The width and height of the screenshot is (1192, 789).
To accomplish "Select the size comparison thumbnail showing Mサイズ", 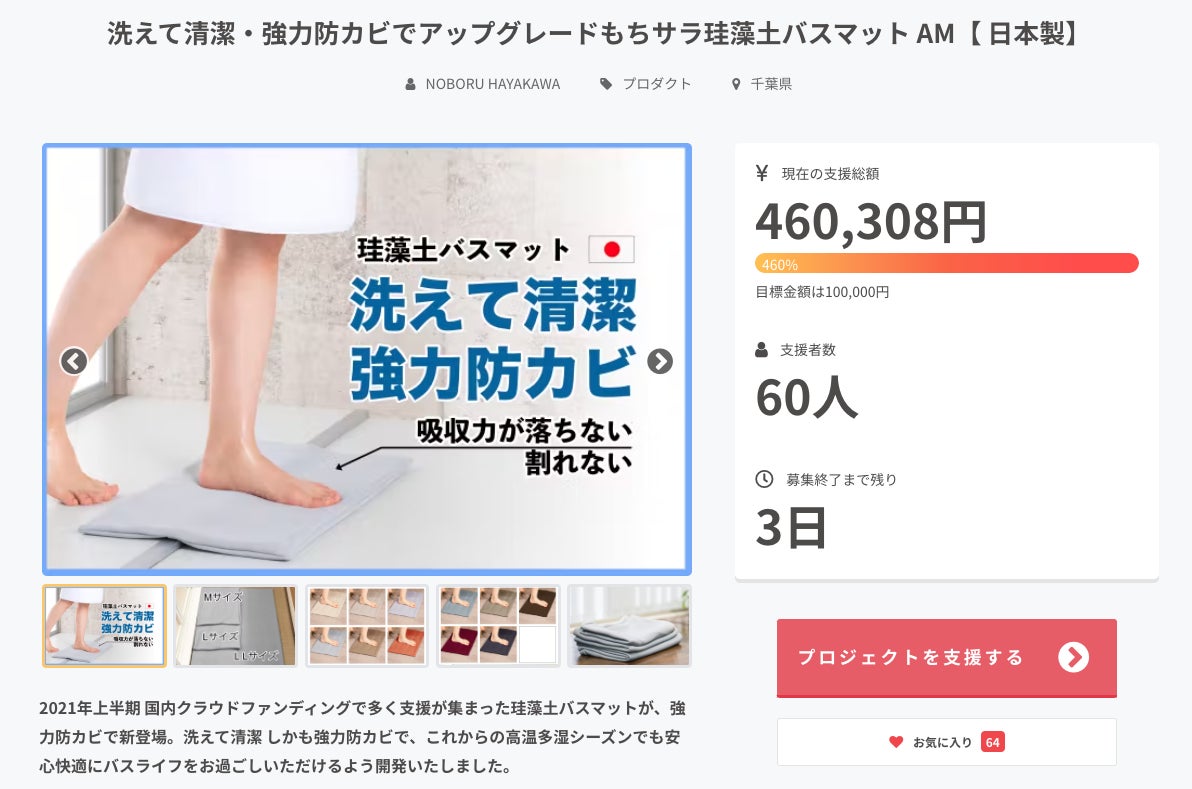I will click(x=236, y=626).
